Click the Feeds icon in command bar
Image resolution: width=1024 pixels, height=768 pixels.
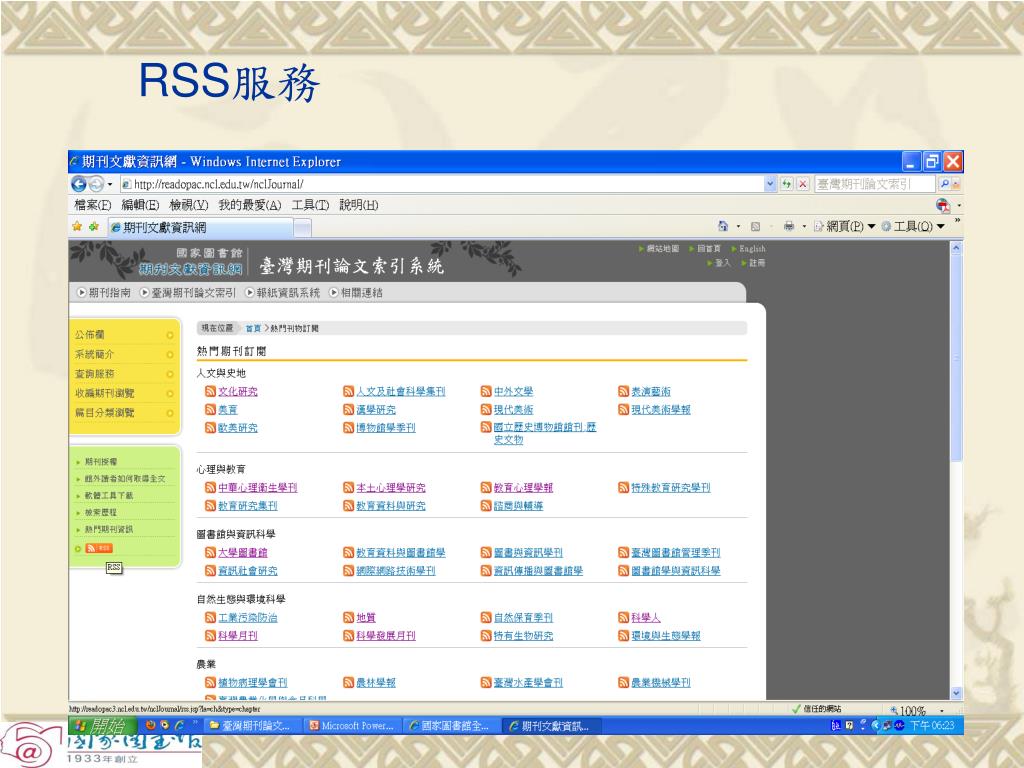[x=755, y=226]
